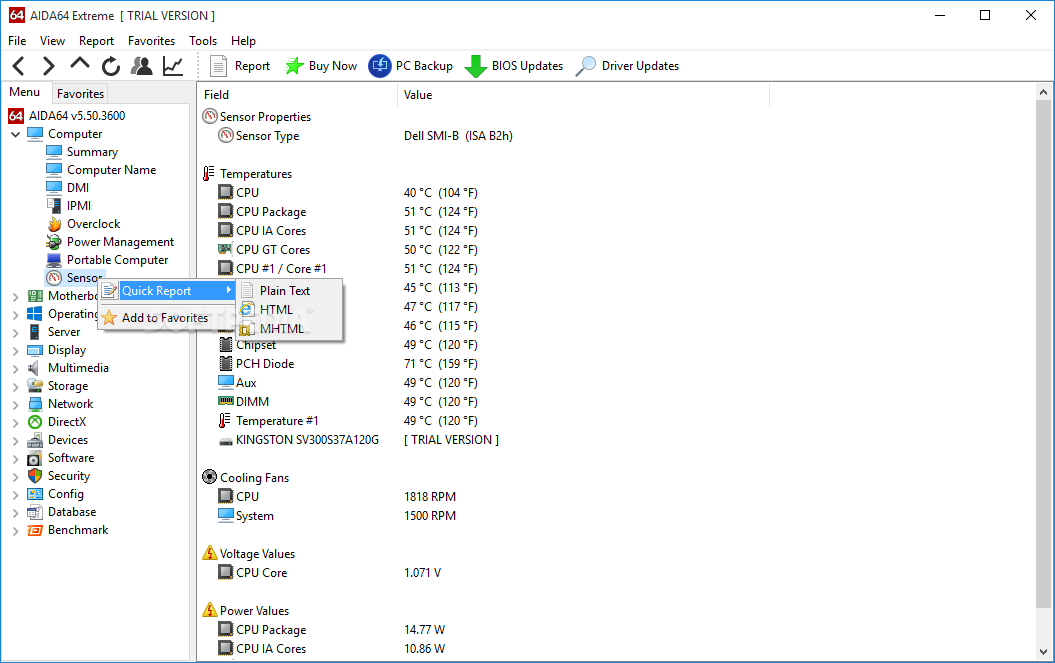Click the Security shield icon

point(35,476)
